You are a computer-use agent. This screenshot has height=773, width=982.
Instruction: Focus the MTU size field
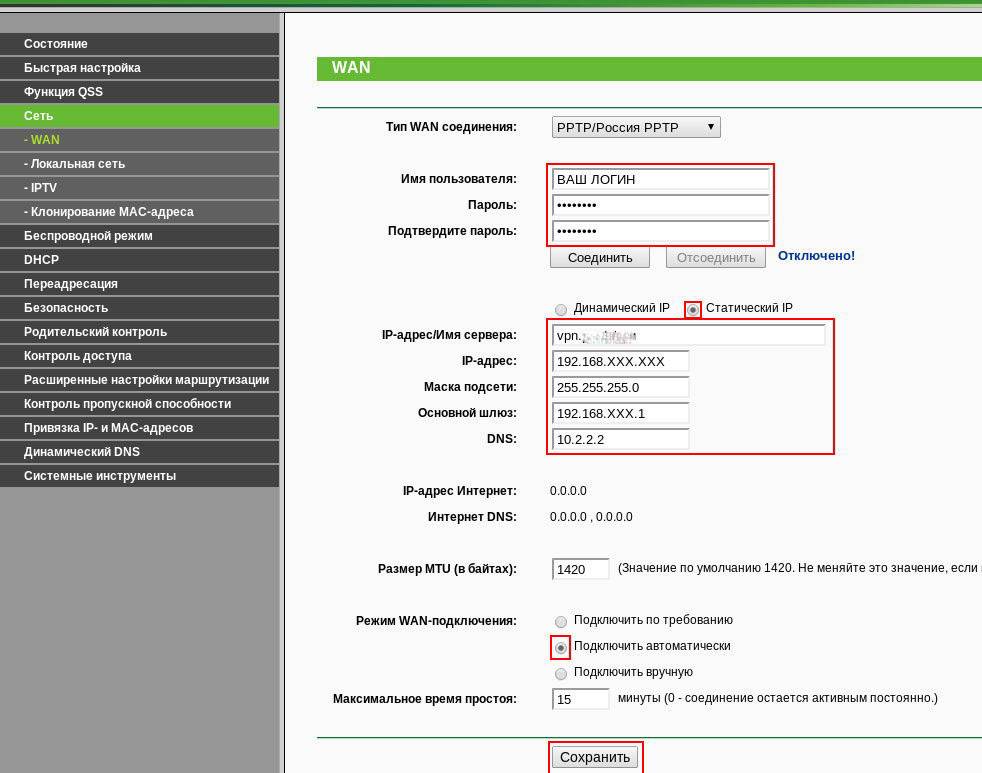point(580,569)
